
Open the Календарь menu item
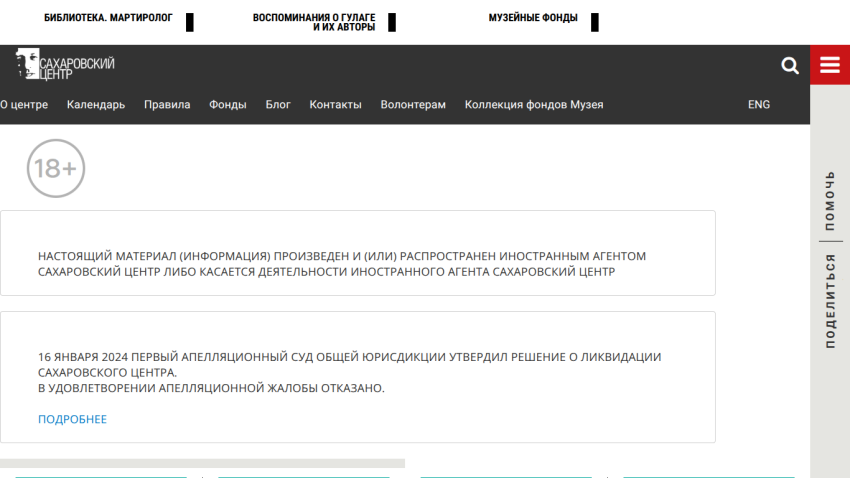(x=96, y=105)
